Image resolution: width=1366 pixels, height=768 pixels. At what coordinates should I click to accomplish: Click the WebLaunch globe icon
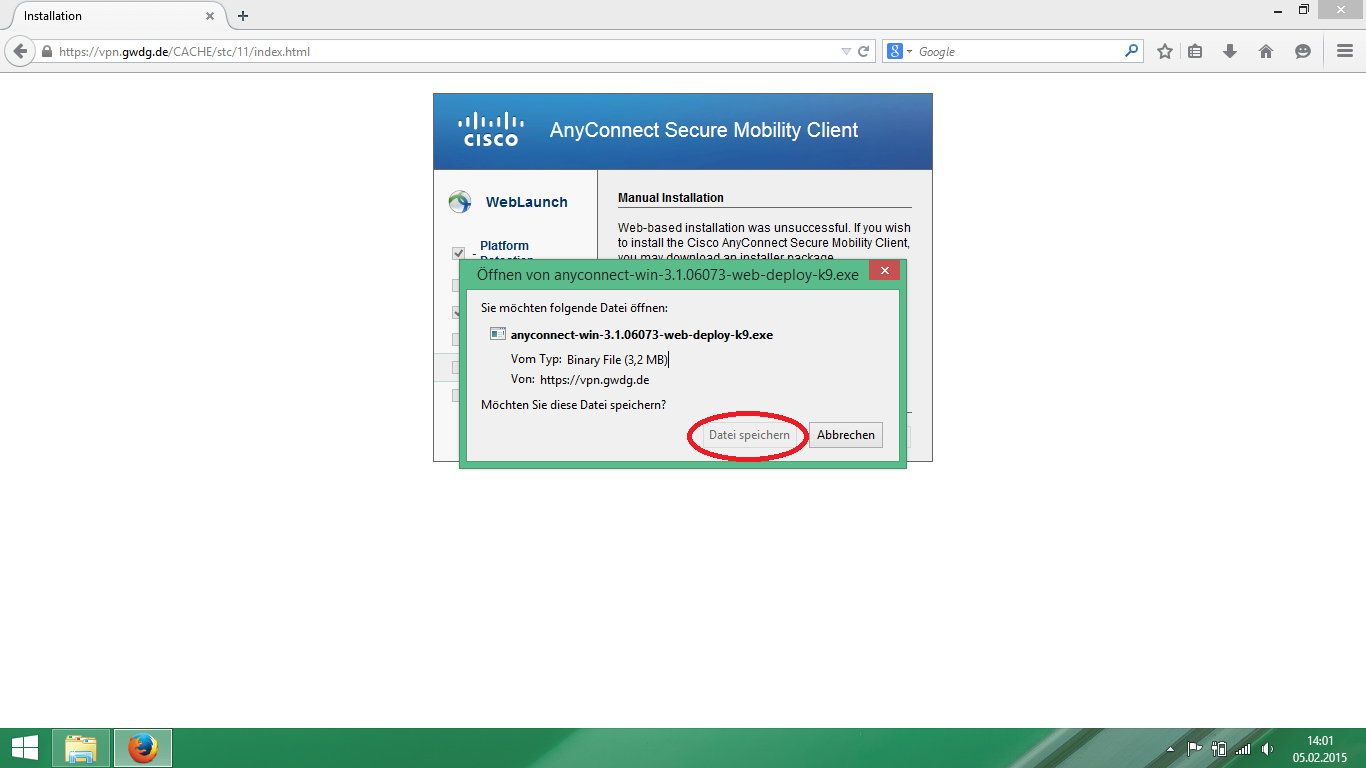click(460, 202)
